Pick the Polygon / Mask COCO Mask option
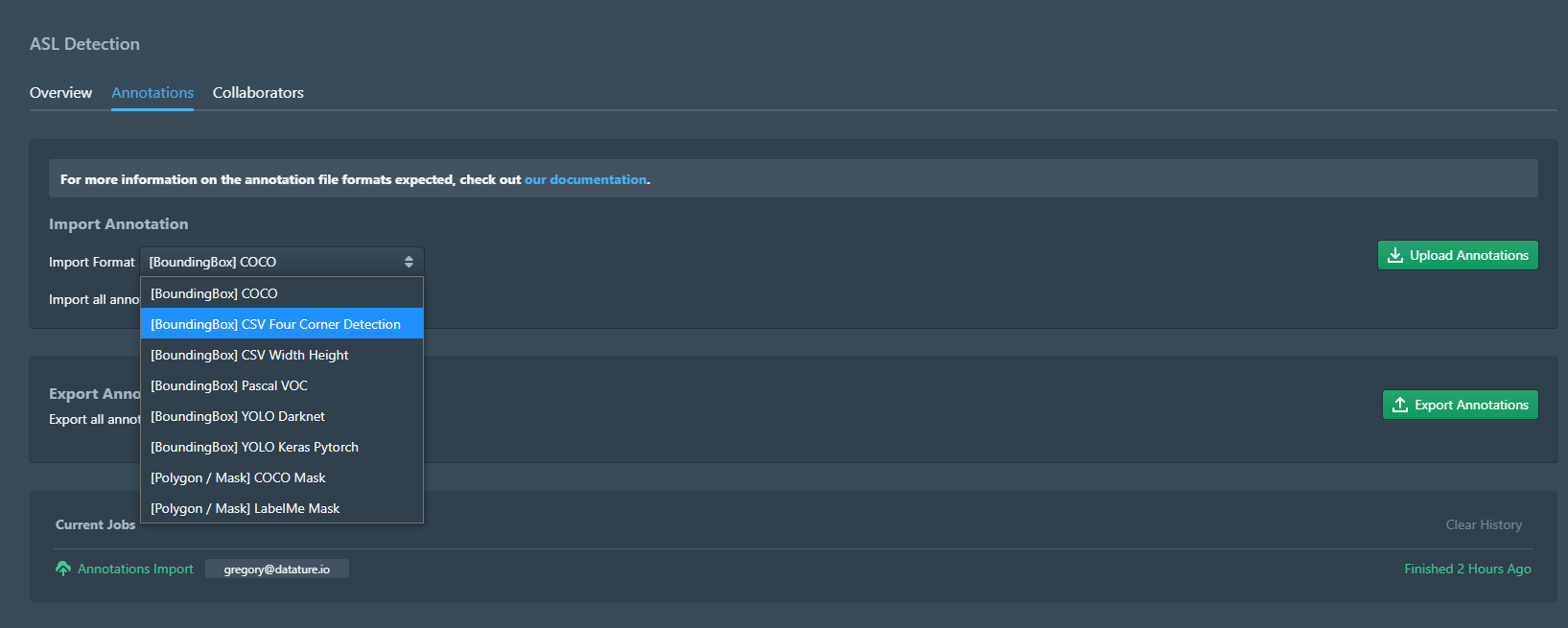 coord(282,477)
